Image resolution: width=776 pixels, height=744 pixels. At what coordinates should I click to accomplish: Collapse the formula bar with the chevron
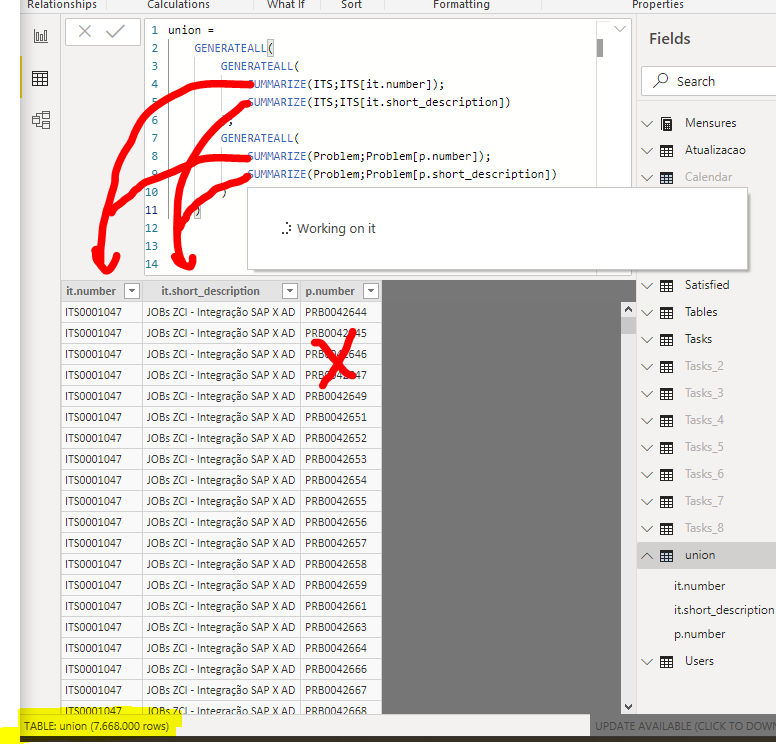[x=620, y=29]
